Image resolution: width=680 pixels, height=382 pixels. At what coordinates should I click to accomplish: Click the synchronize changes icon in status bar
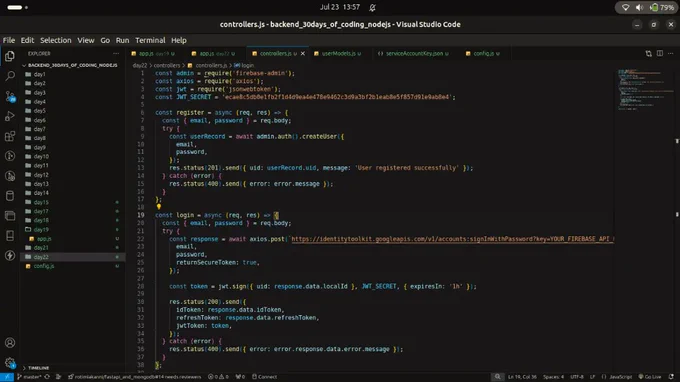[47, 377]
